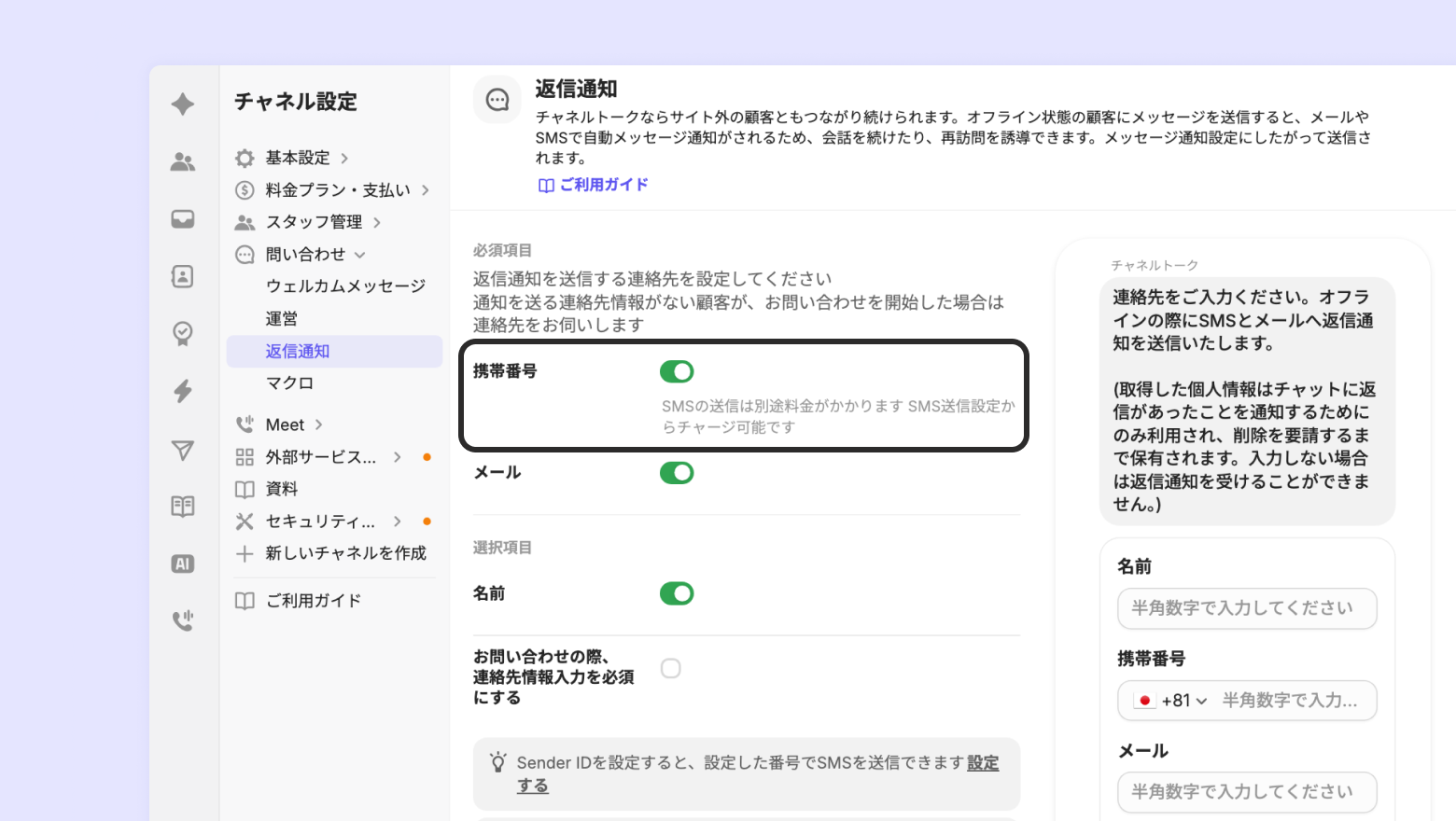Turn off the メール toggle

677,473
